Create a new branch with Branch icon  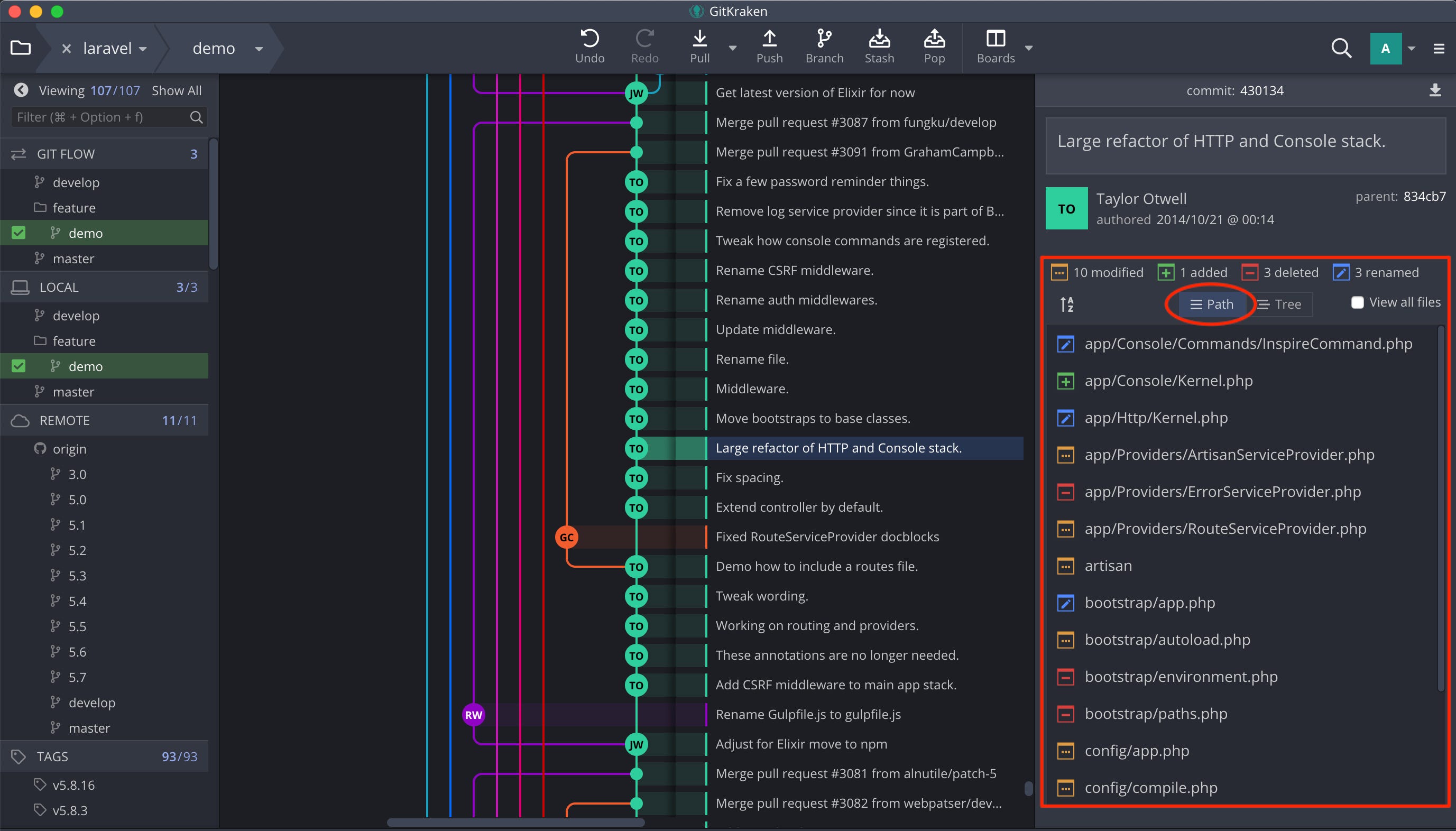click(x=824, y=39)
